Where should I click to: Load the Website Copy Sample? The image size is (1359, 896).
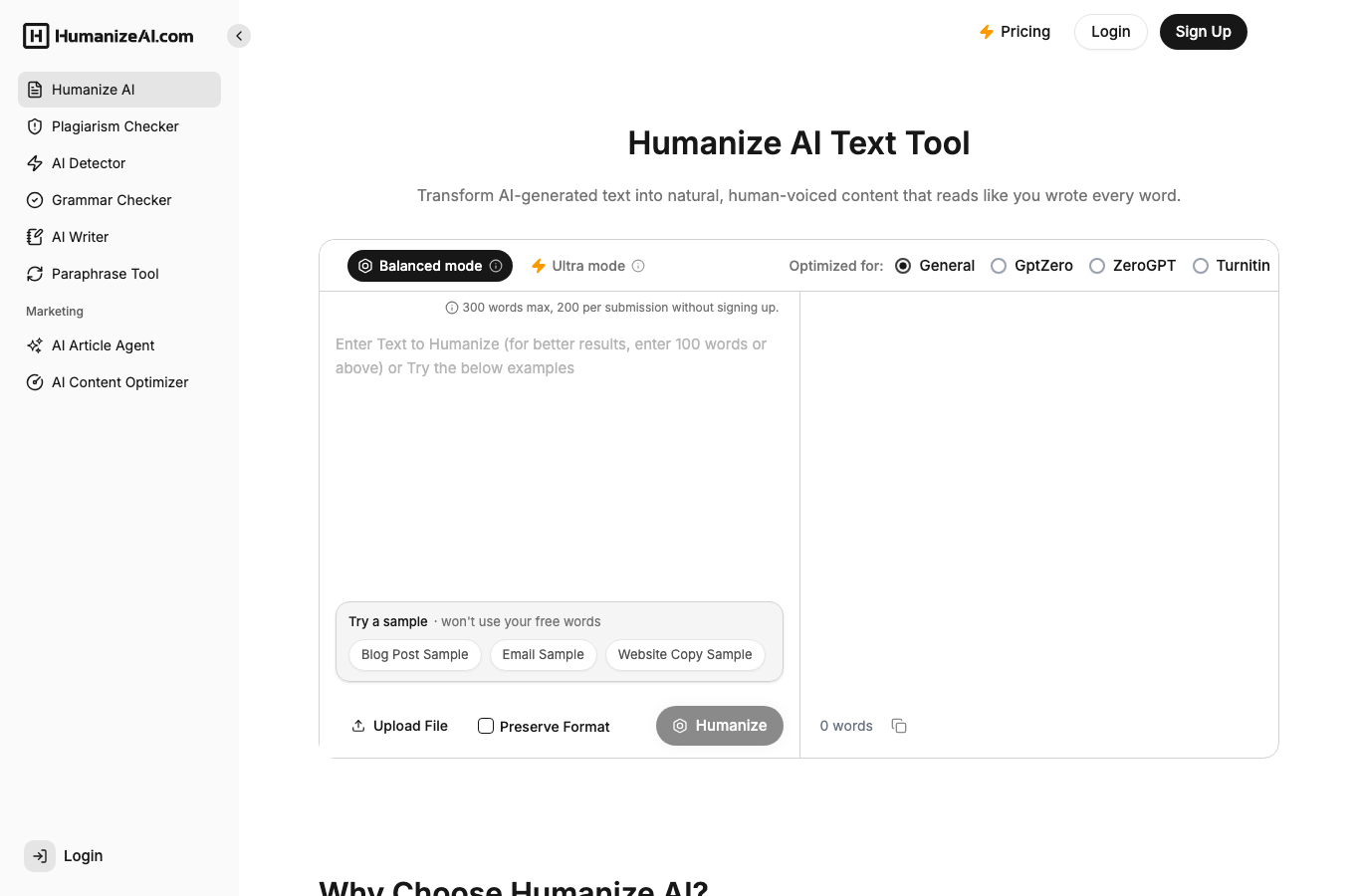point(685,654)
